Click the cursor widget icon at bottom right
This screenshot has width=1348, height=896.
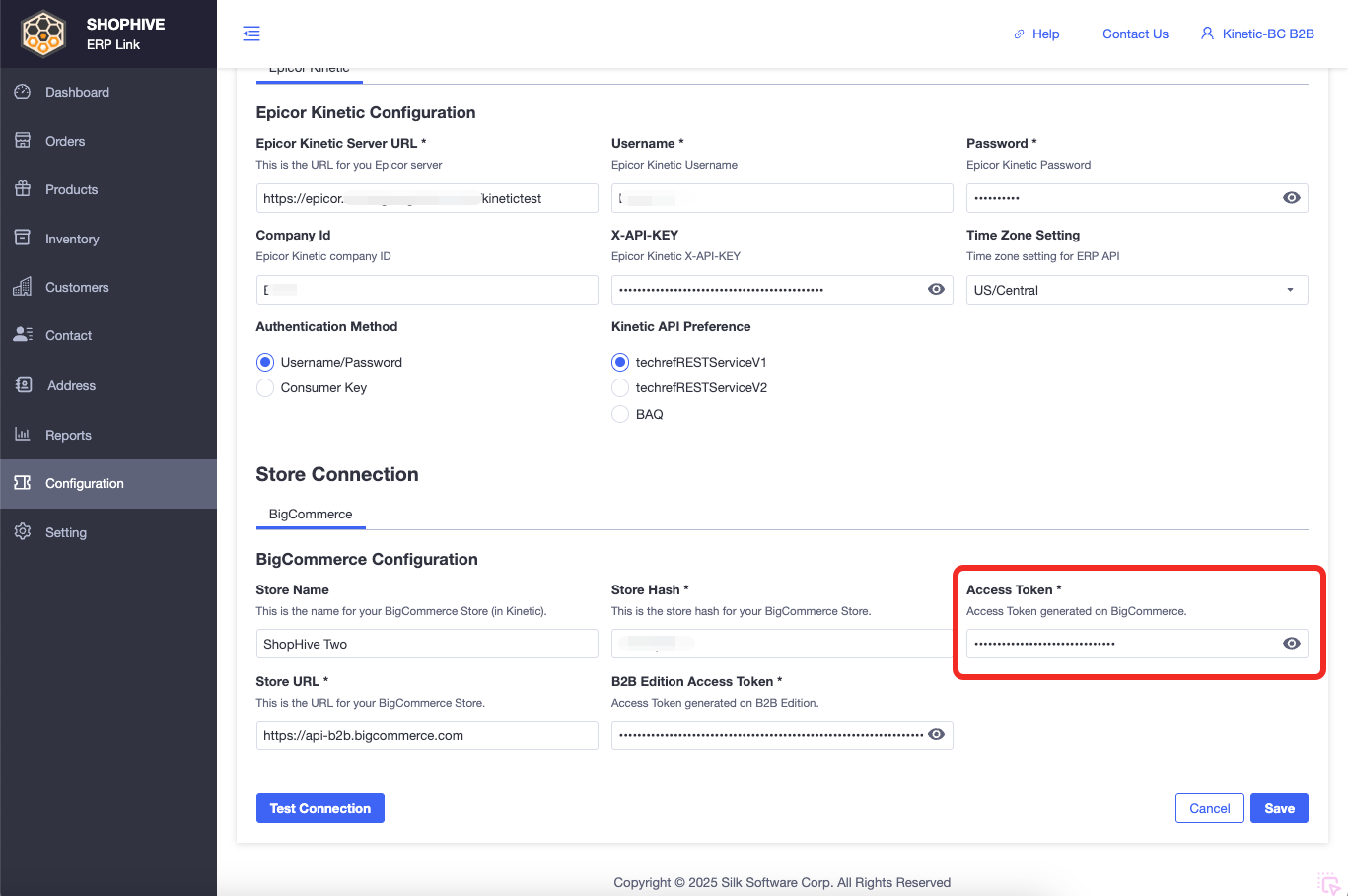(x=1329, y=883)
